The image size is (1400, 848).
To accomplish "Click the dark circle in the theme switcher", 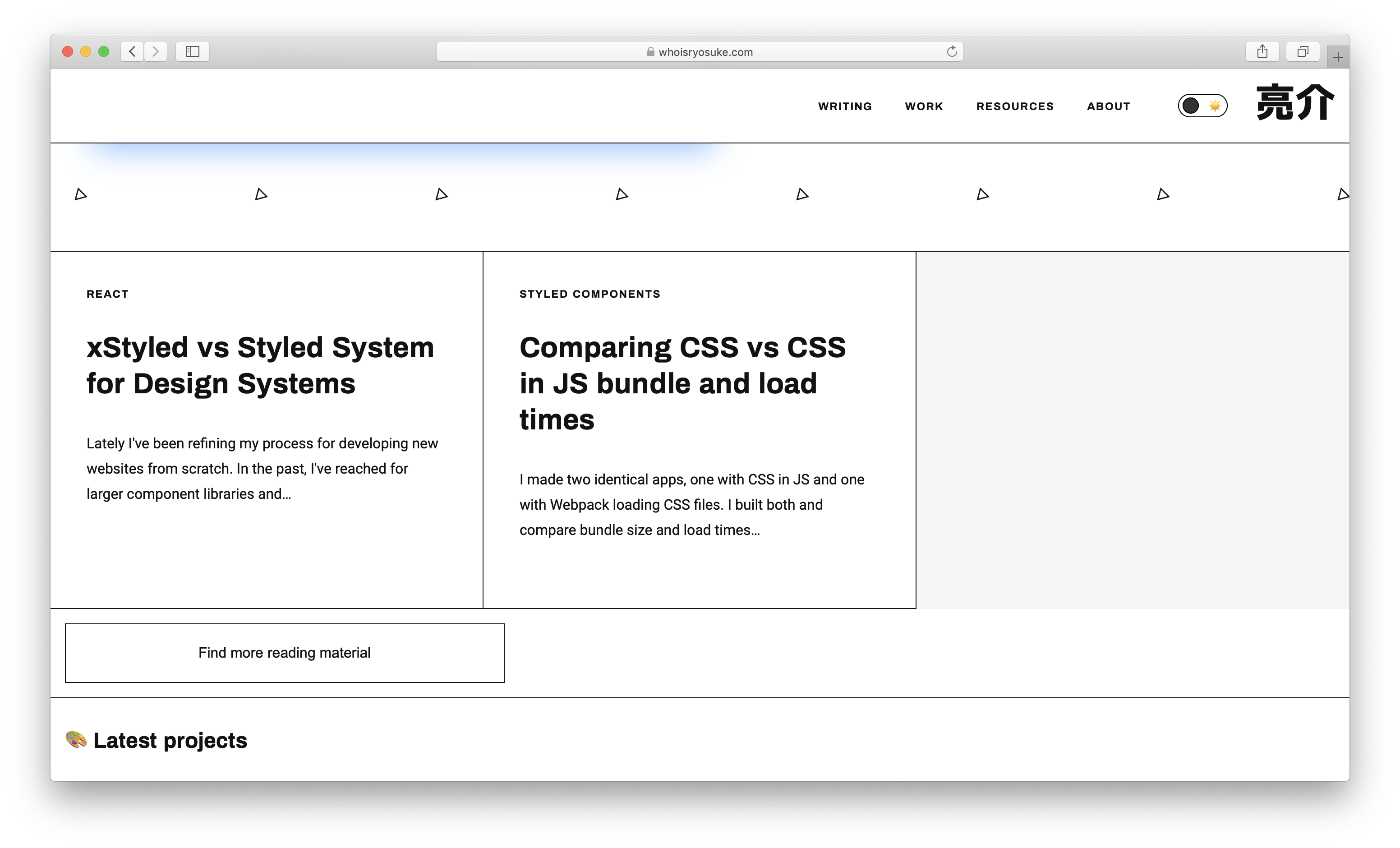I will (x=1191, y=106).
